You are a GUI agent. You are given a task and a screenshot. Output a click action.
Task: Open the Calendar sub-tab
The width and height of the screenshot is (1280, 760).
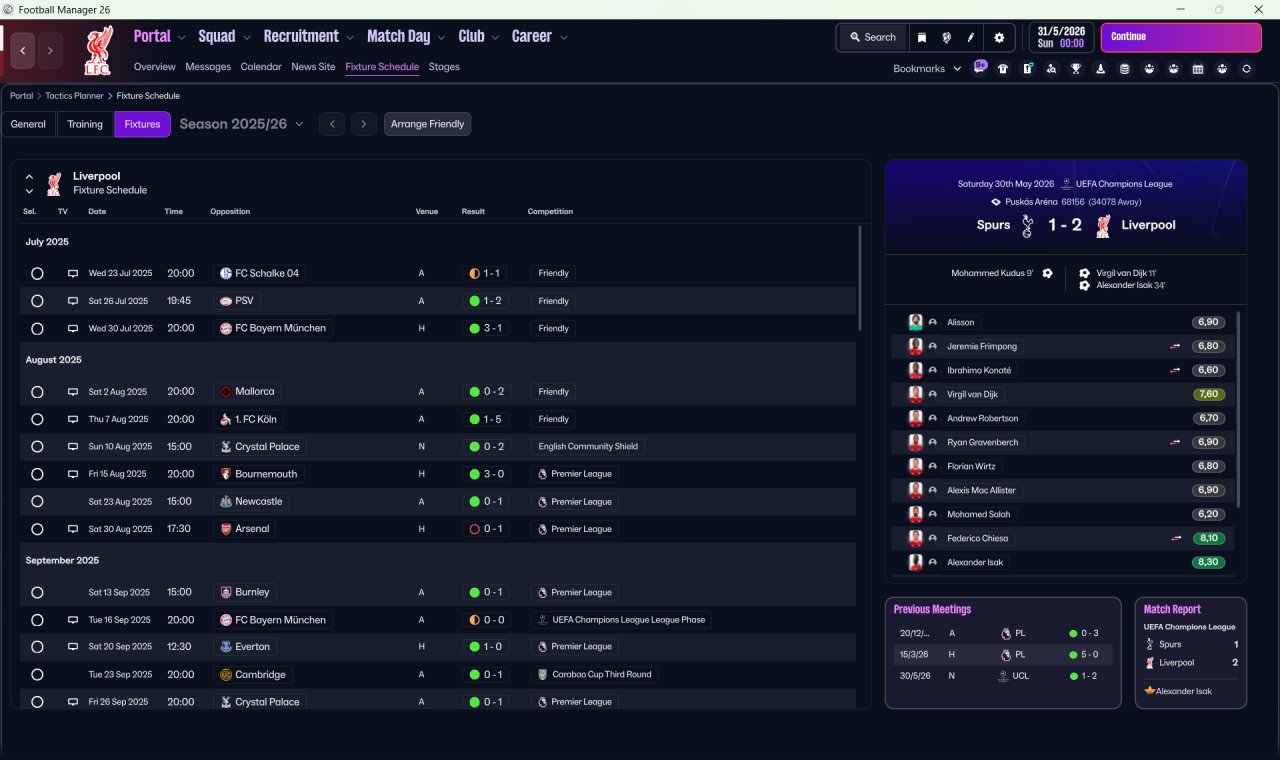[261, 67]
